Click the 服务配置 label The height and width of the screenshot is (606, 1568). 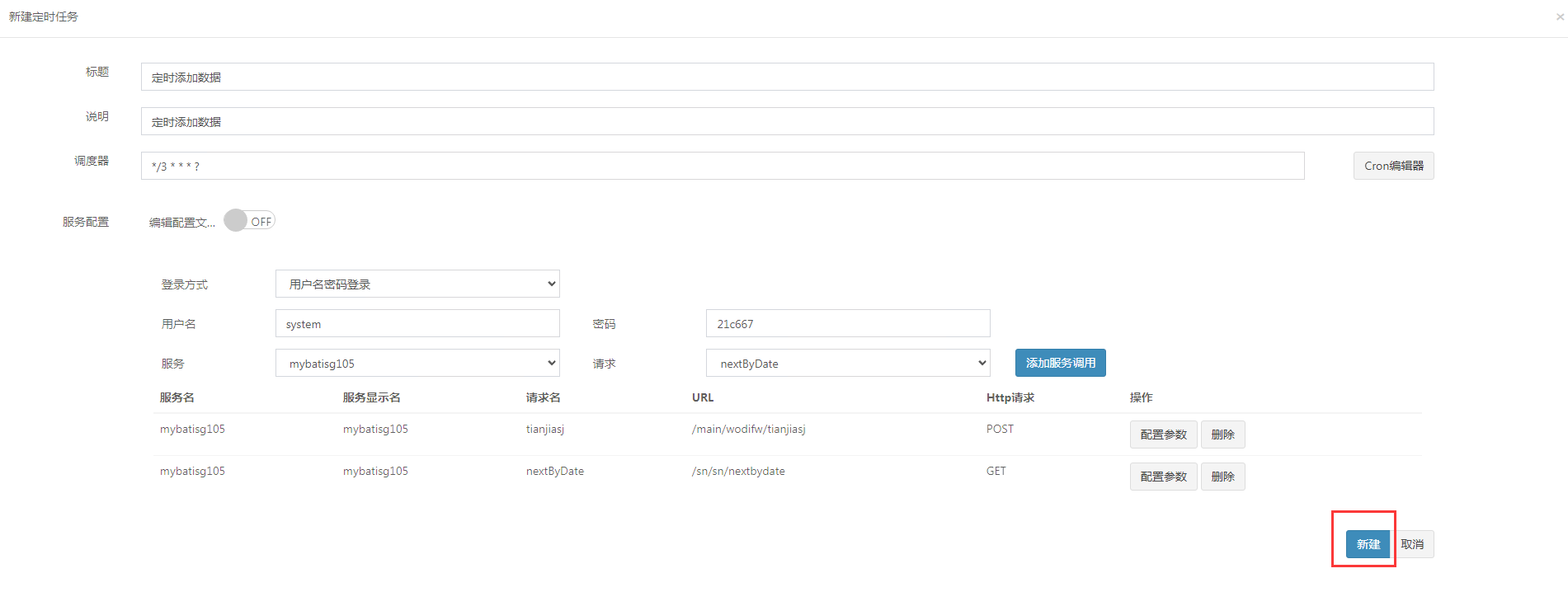click(x=86, y=222)
